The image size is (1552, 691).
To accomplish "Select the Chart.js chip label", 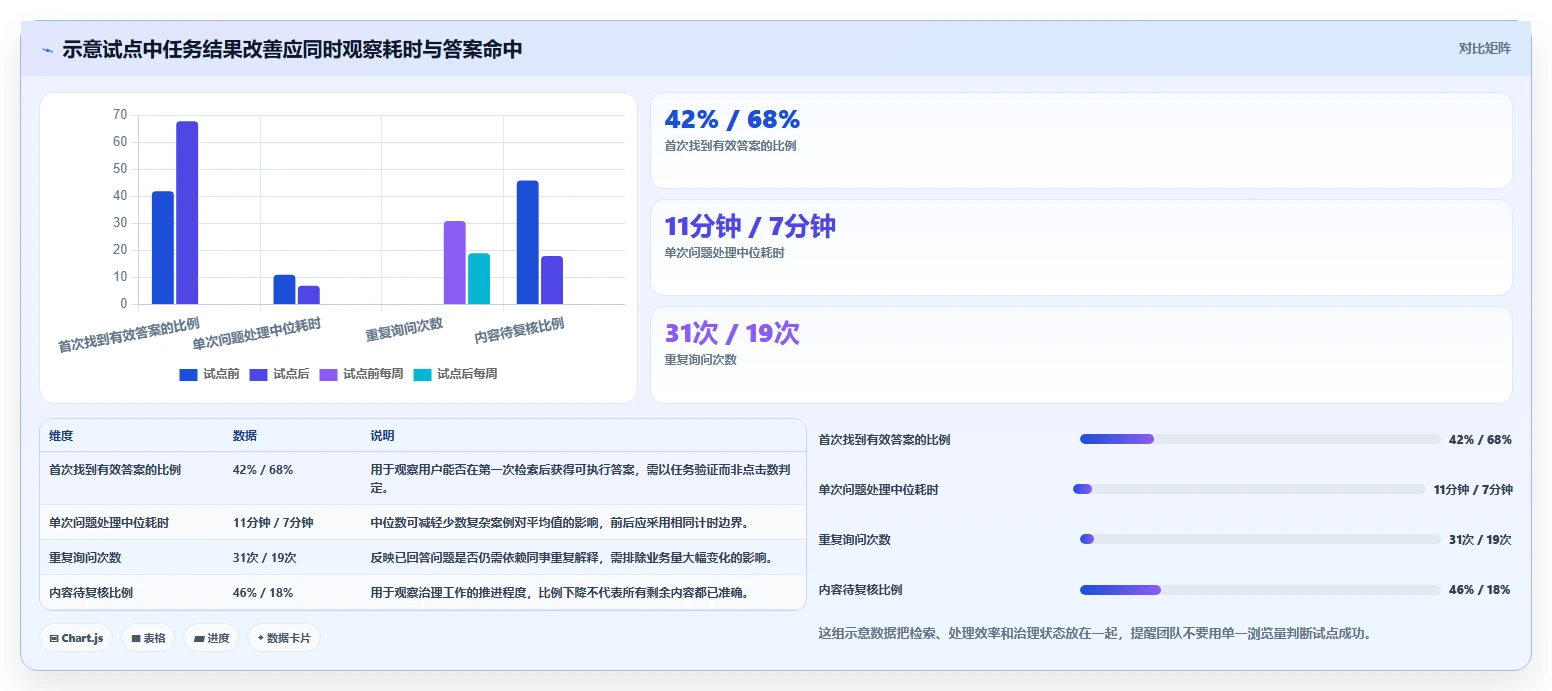I will [82, 638].
